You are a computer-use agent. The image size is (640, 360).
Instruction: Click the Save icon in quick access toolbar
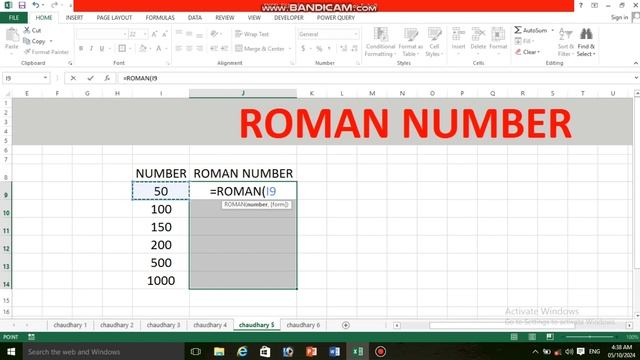click(22, 5)
